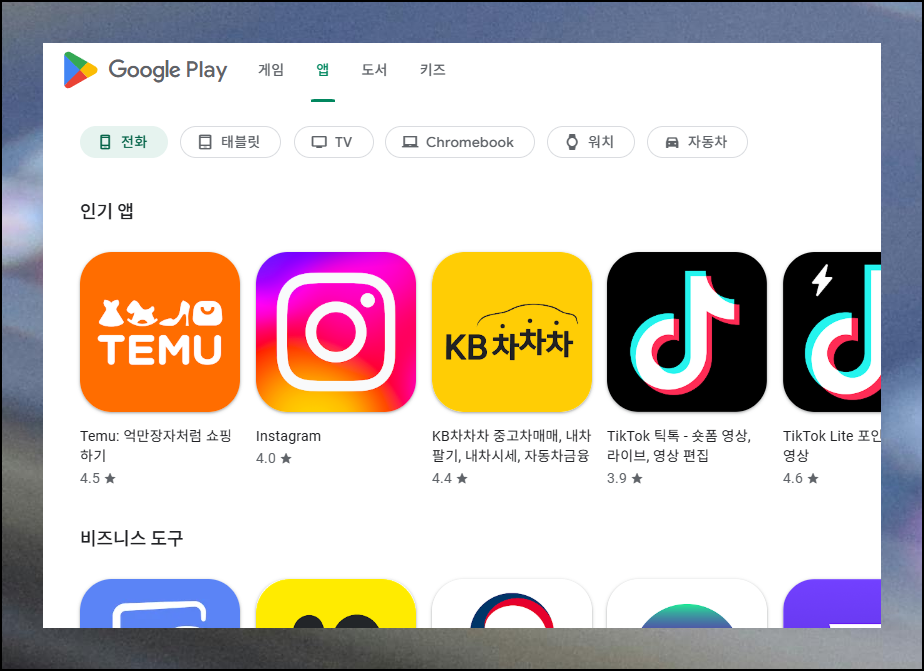Image resolution: width=924 pixels, height=671 pixels.
Task: Switch to the 게임 tab
Action: [271, 70]
